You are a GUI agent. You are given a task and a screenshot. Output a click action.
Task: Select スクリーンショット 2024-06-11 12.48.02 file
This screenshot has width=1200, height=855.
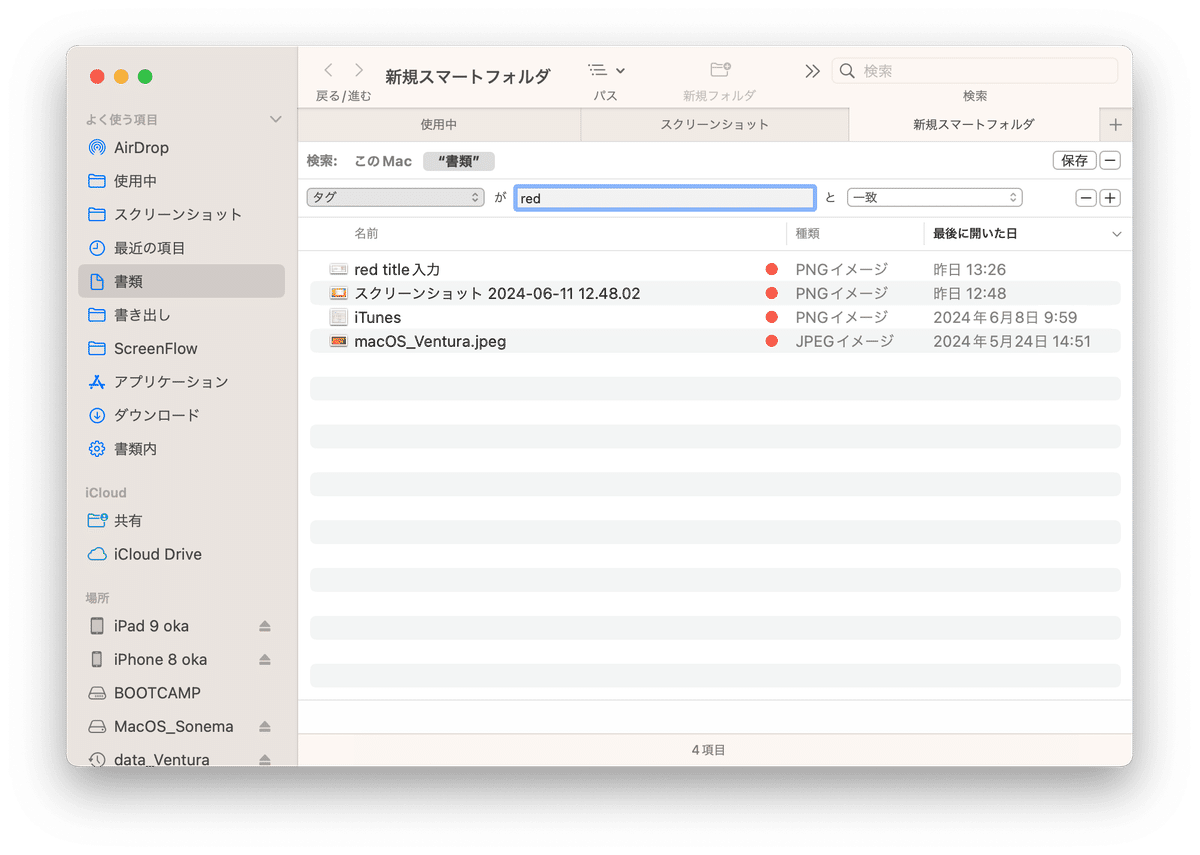point(497,294)
